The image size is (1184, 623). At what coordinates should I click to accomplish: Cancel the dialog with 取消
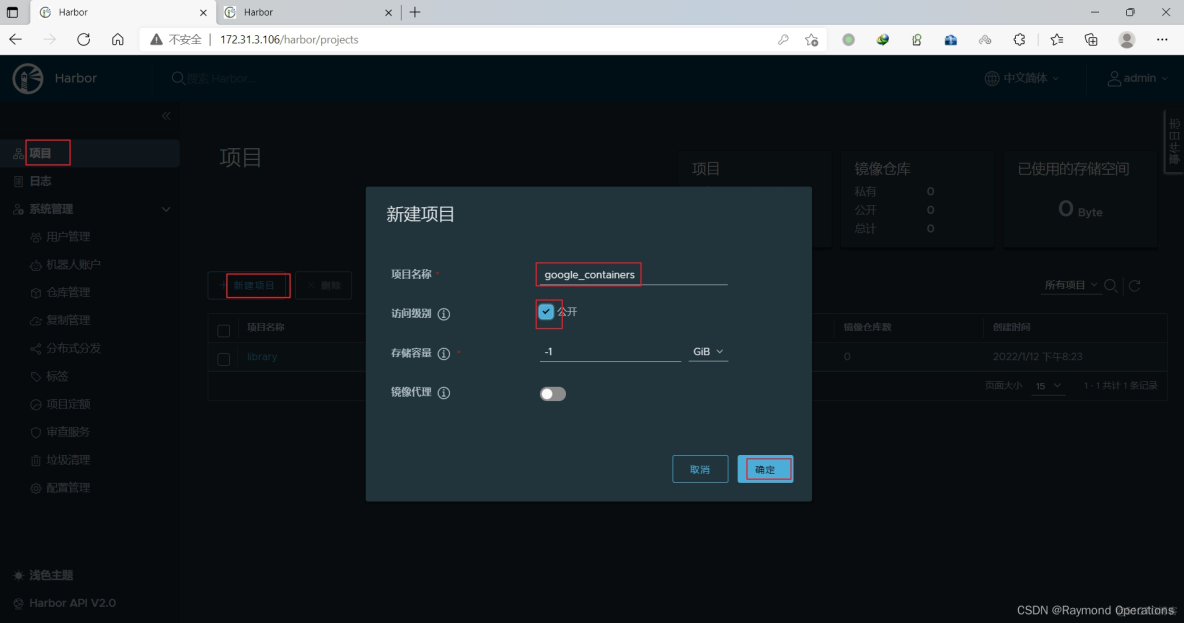(700, 470)
